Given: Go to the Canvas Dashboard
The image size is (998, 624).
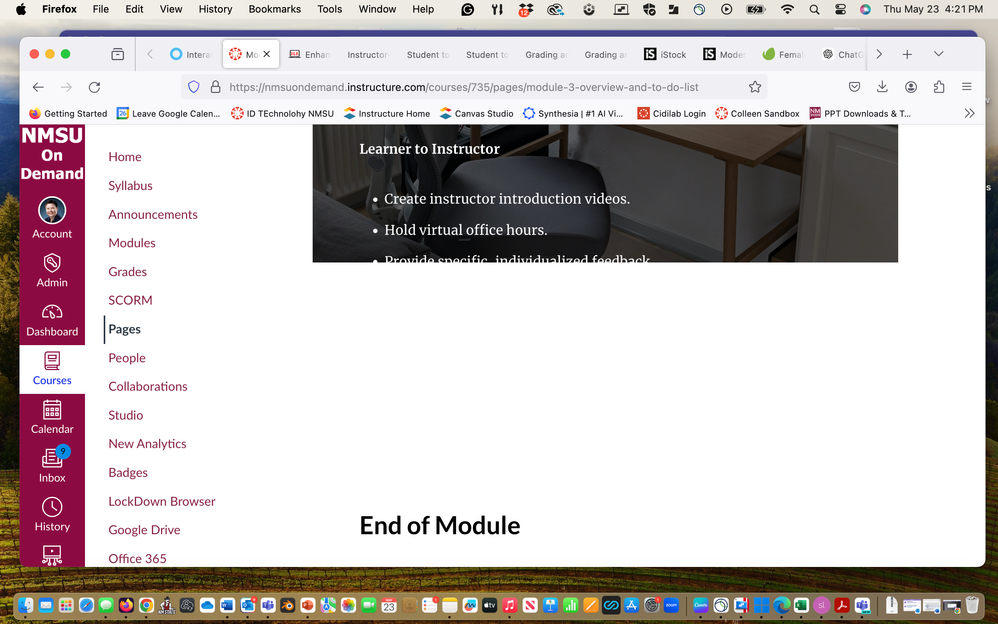Looking at the screenshot, I should pyautogui.click(x=52, y=320).
